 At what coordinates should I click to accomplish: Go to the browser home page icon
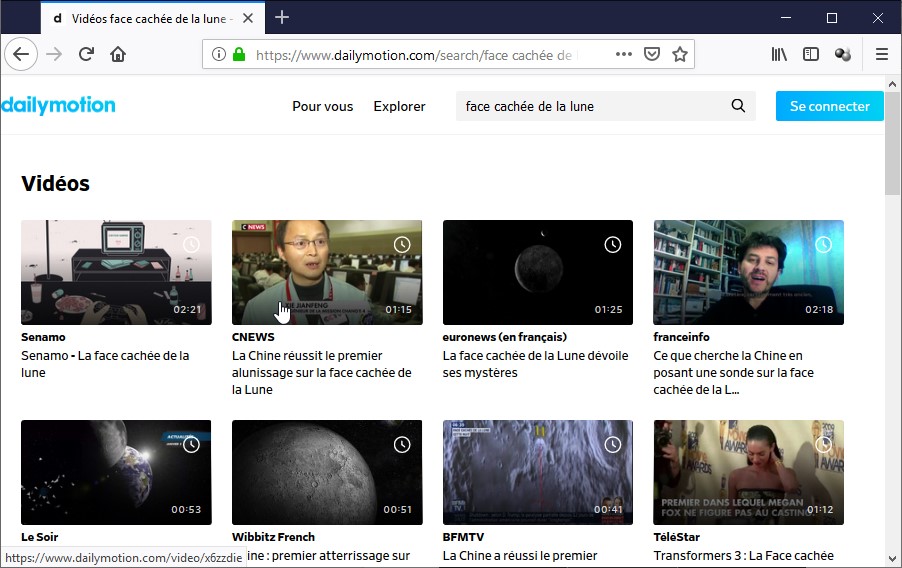pos(118,54)
